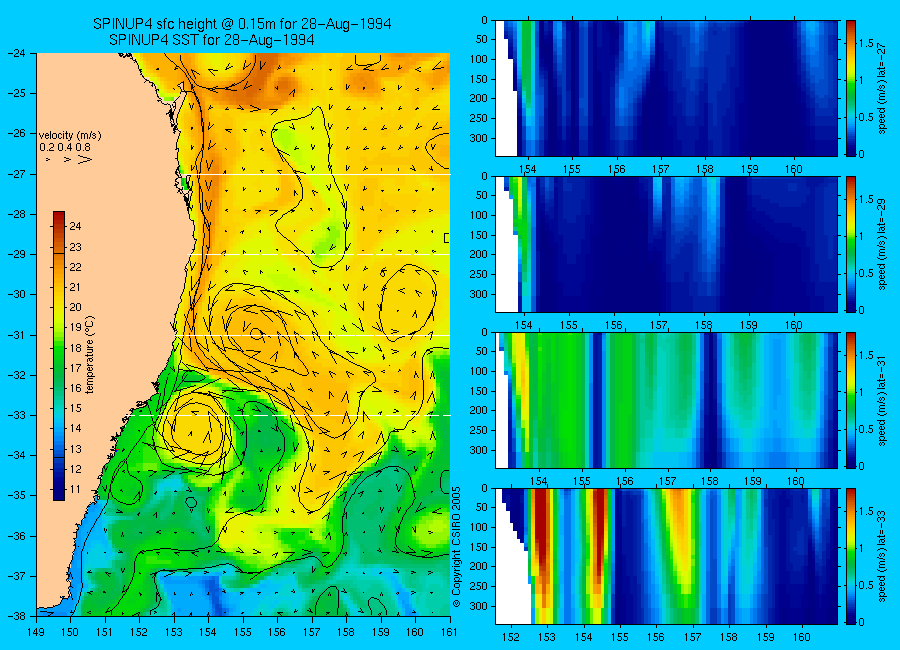900x650 pixels.
Task: Click the rotated "temperature (°C)" label
Action: 90,355
